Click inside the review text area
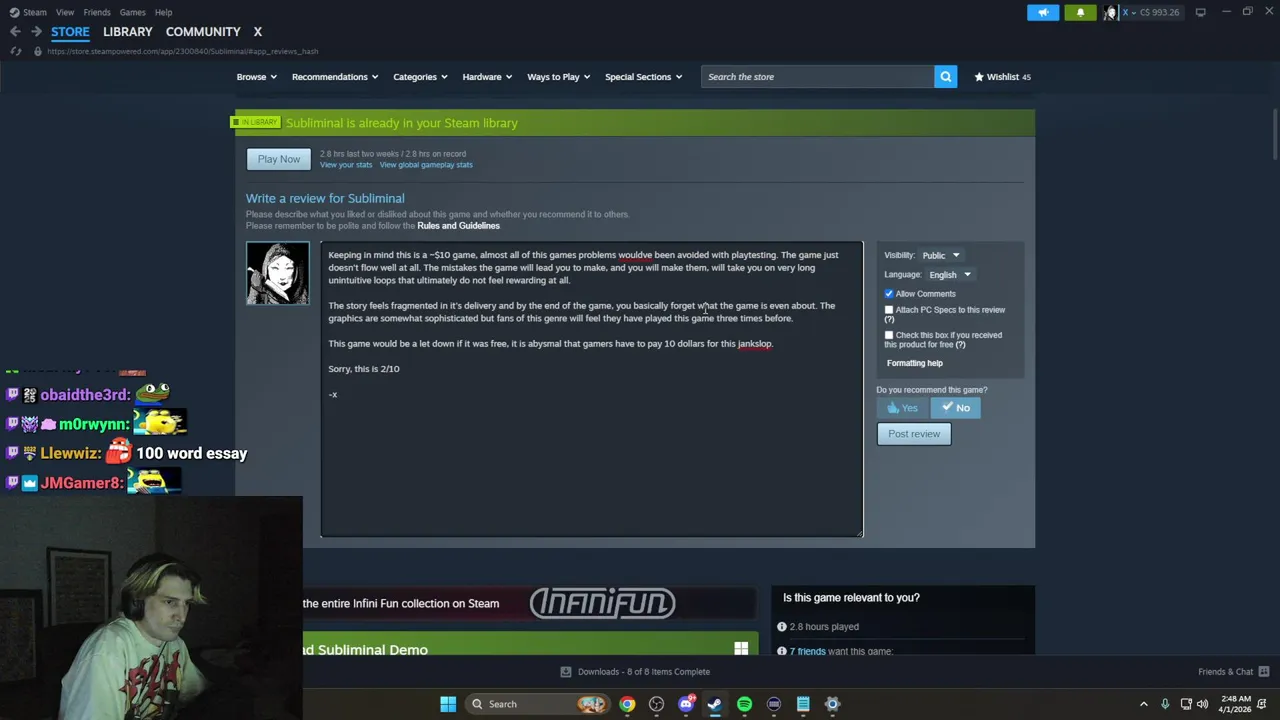1280x720 pixels. coord(591,389)
